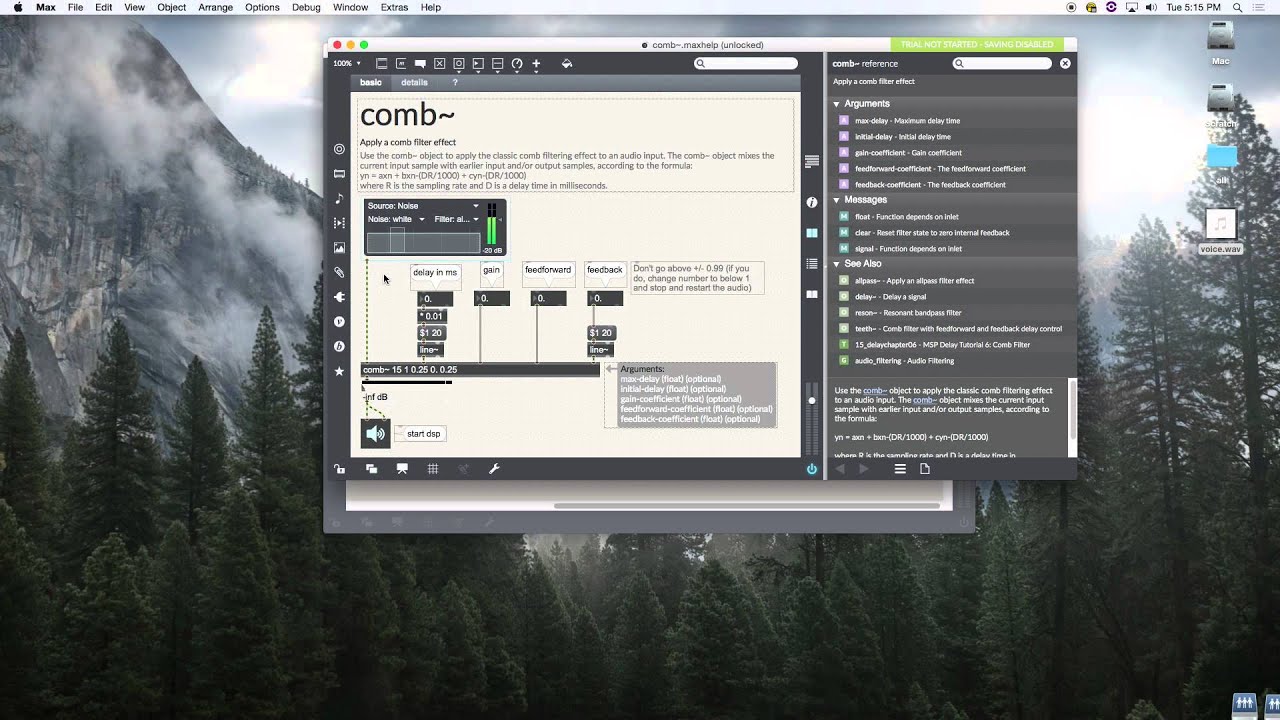Image resolution: width=1280 pixels, height=720 pixels.
Task: Collapse the See Also section
Action: (837, 263)
